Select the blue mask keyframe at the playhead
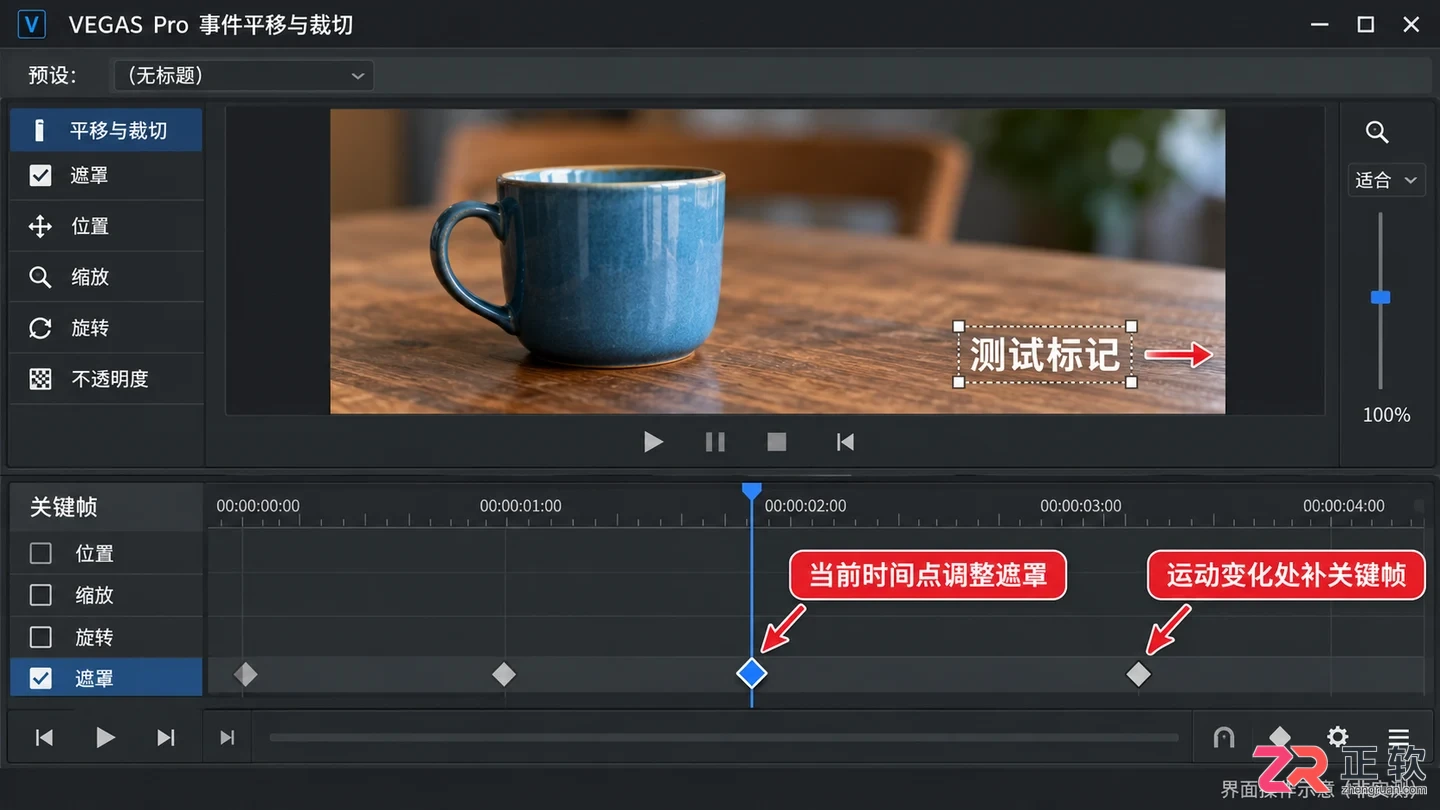 752,673
